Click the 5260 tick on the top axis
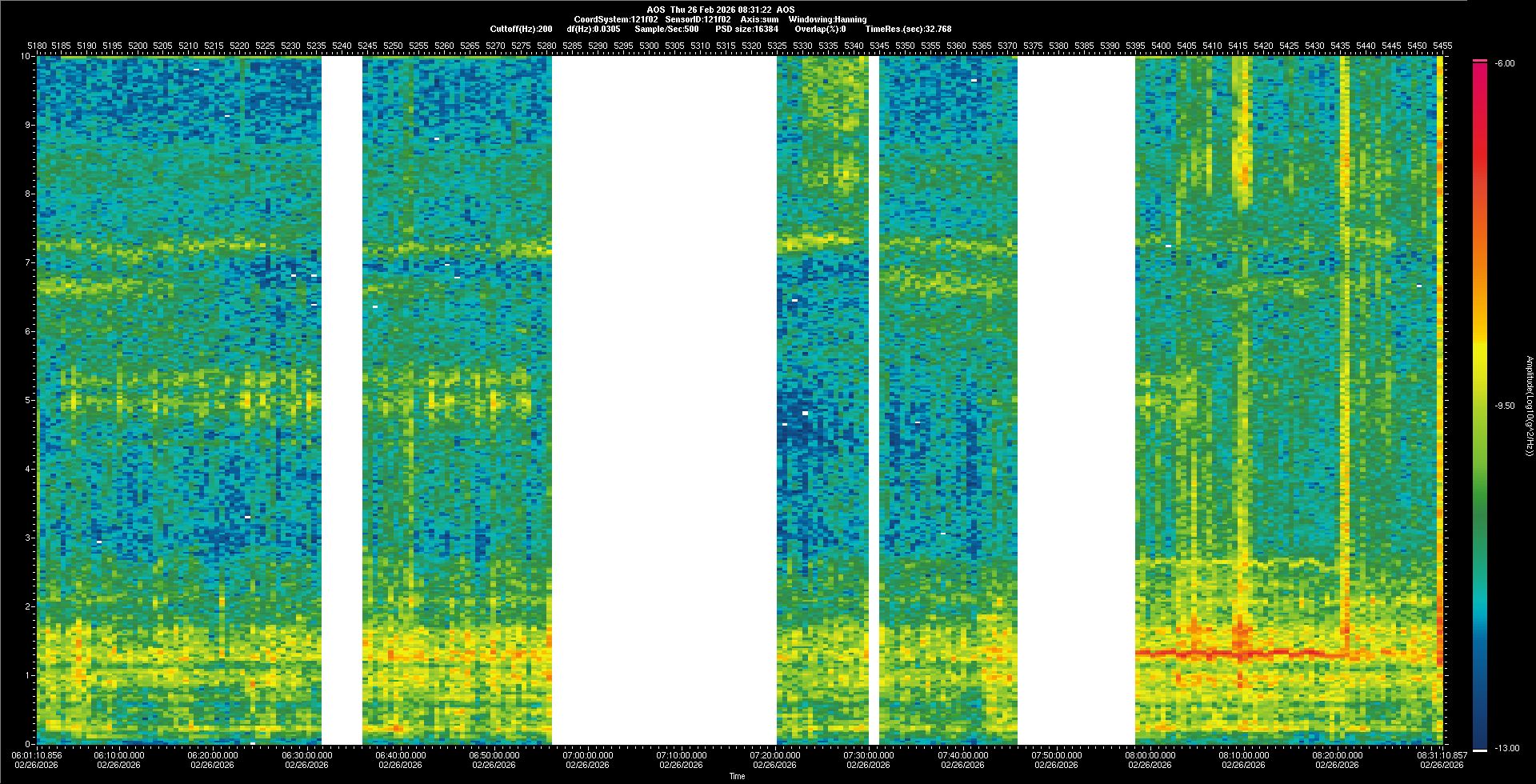The width and height of the screenshot is (1536, 784). 444,46
